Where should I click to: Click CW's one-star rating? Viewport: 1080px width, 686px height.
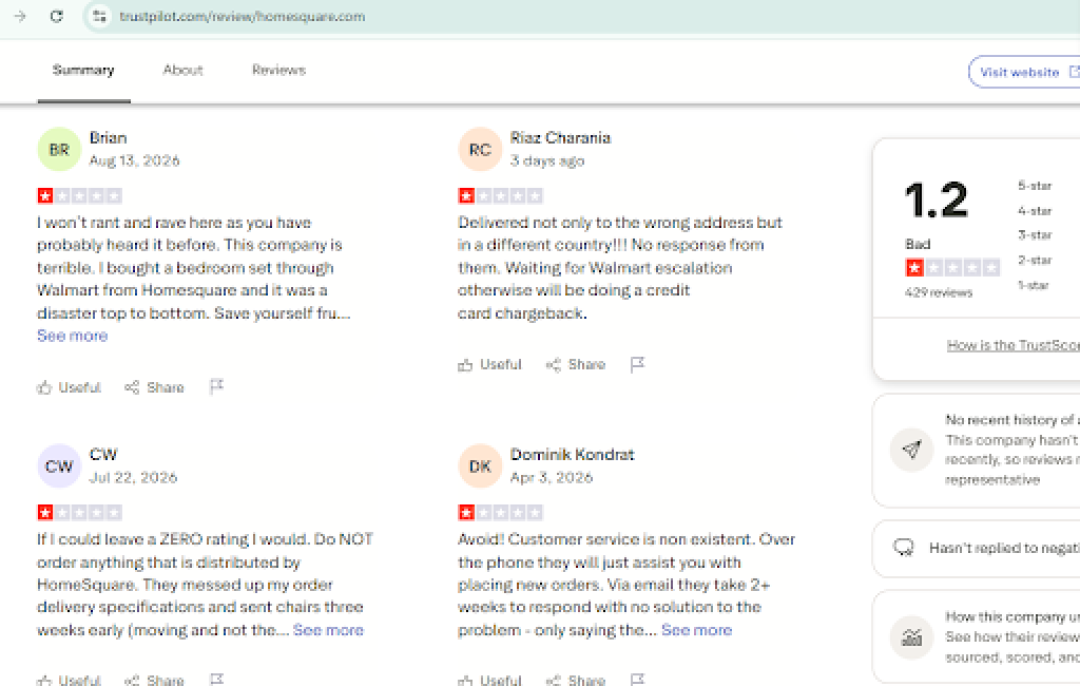(x=80, y=512)
